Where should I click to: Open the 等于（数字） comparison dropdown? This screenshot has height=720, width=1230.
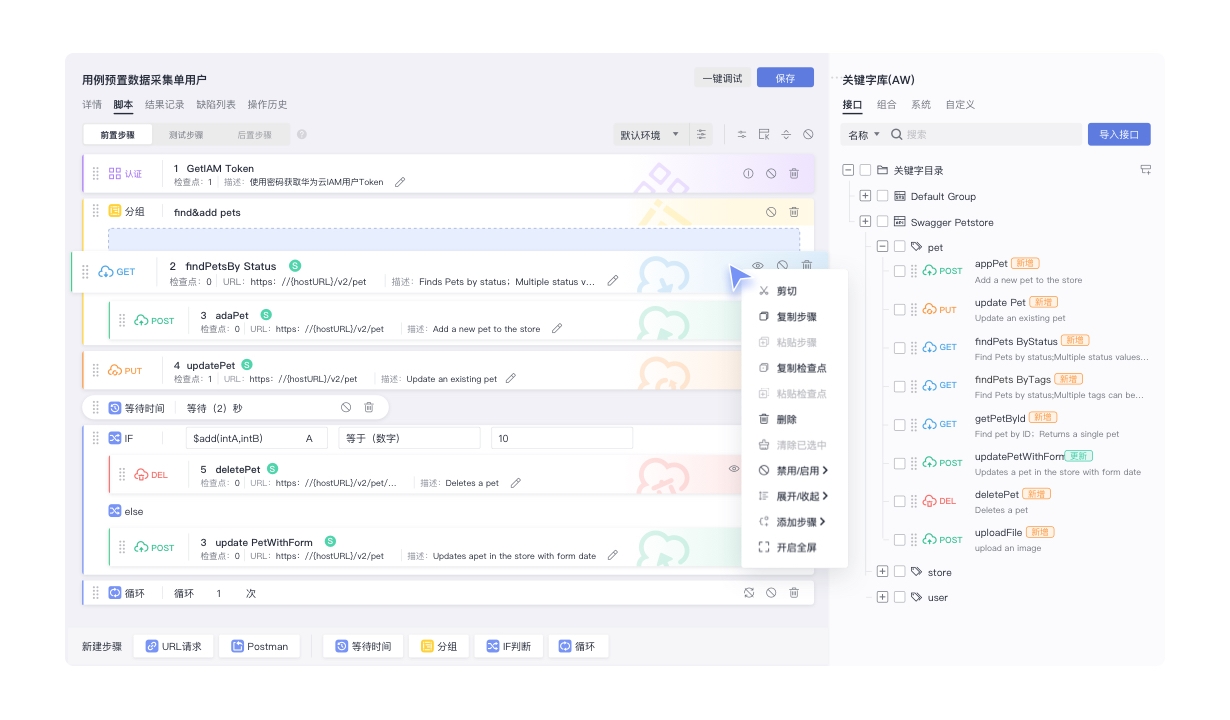point(409,438)
